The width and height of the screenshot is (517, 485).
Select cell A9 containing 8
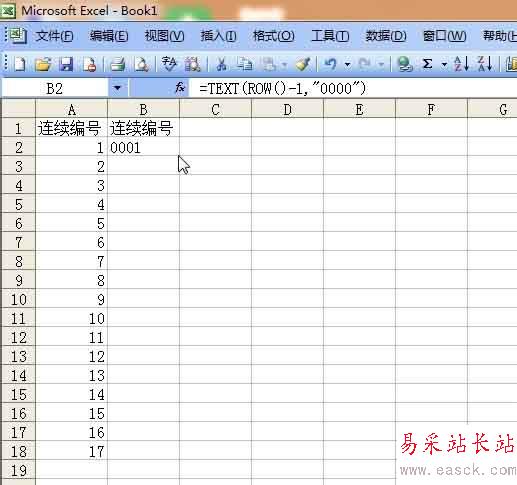coord(71,280)
